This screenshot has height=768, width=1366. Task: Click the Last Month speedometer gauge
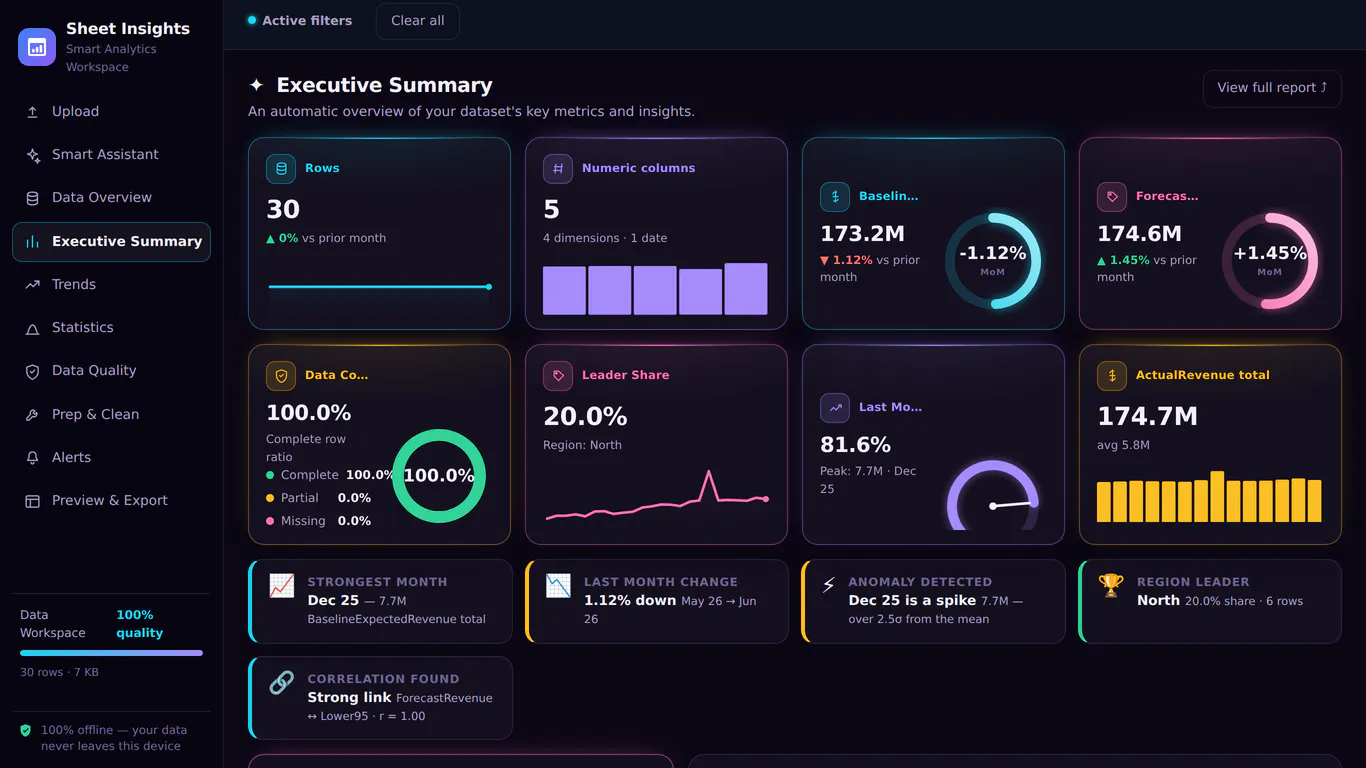point(993,495)
